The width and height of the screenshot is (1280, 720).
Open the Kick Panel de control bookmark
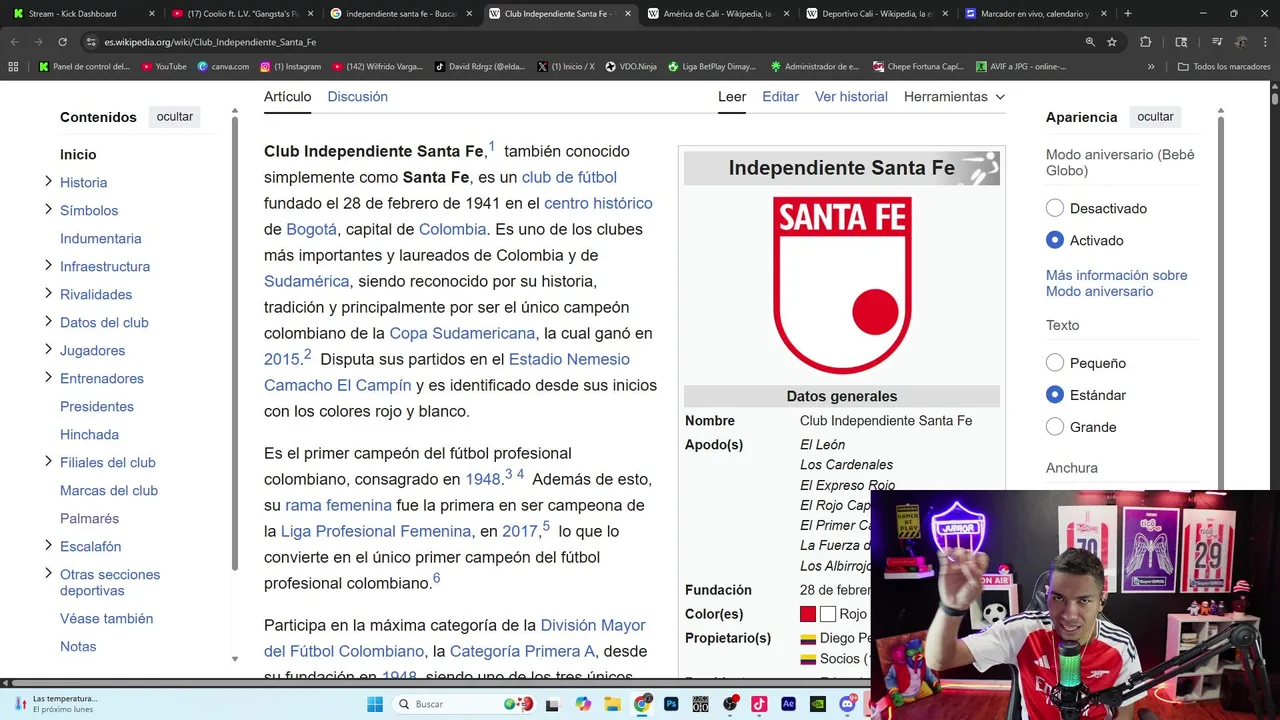[85, 67]
